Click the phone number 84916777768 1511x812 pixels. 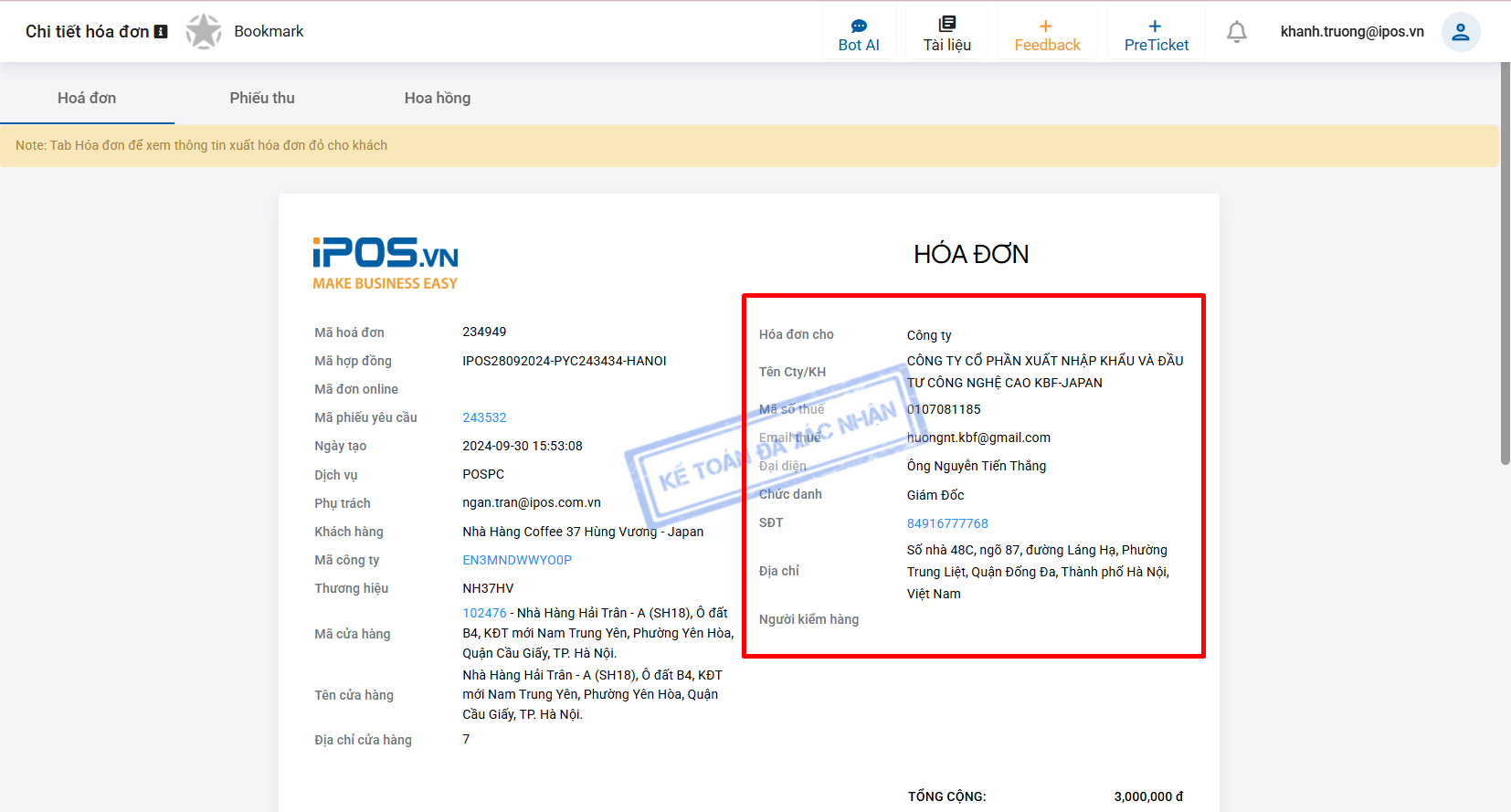pyautogui.click(x=947, y=523)
